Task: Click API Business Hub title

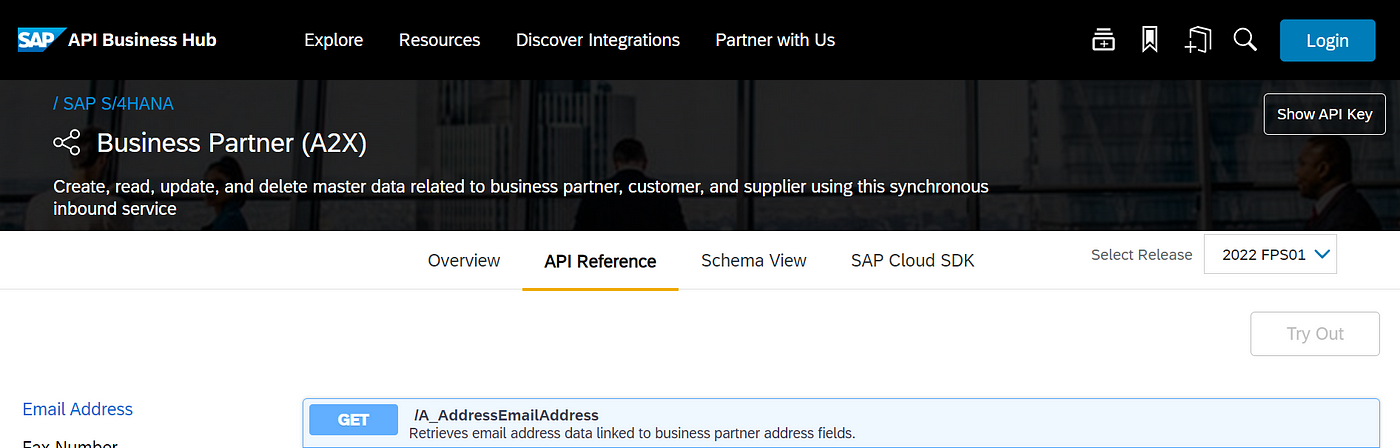Action: pos(142,40)
